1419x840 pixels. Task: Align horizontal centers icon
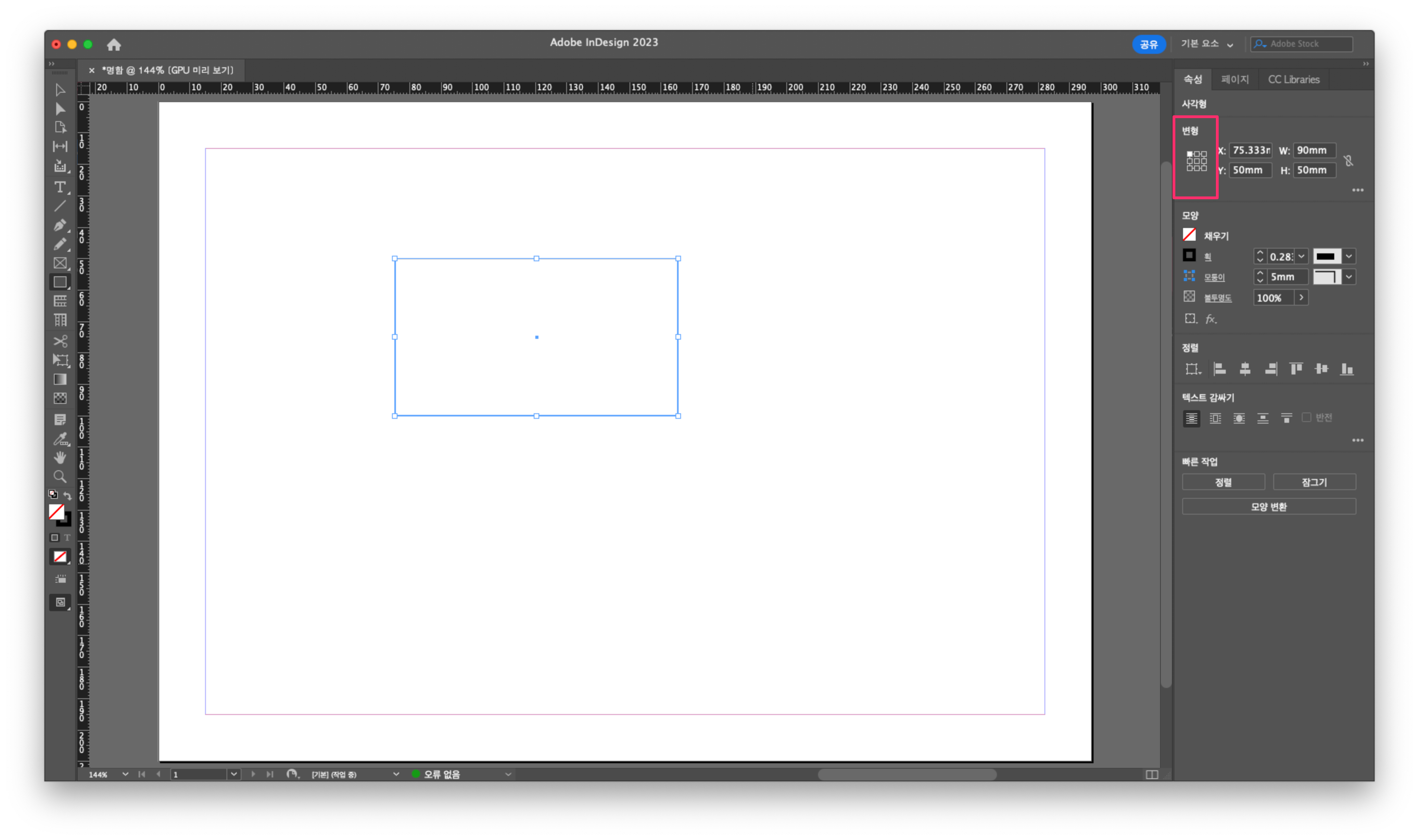[1245, 369]
